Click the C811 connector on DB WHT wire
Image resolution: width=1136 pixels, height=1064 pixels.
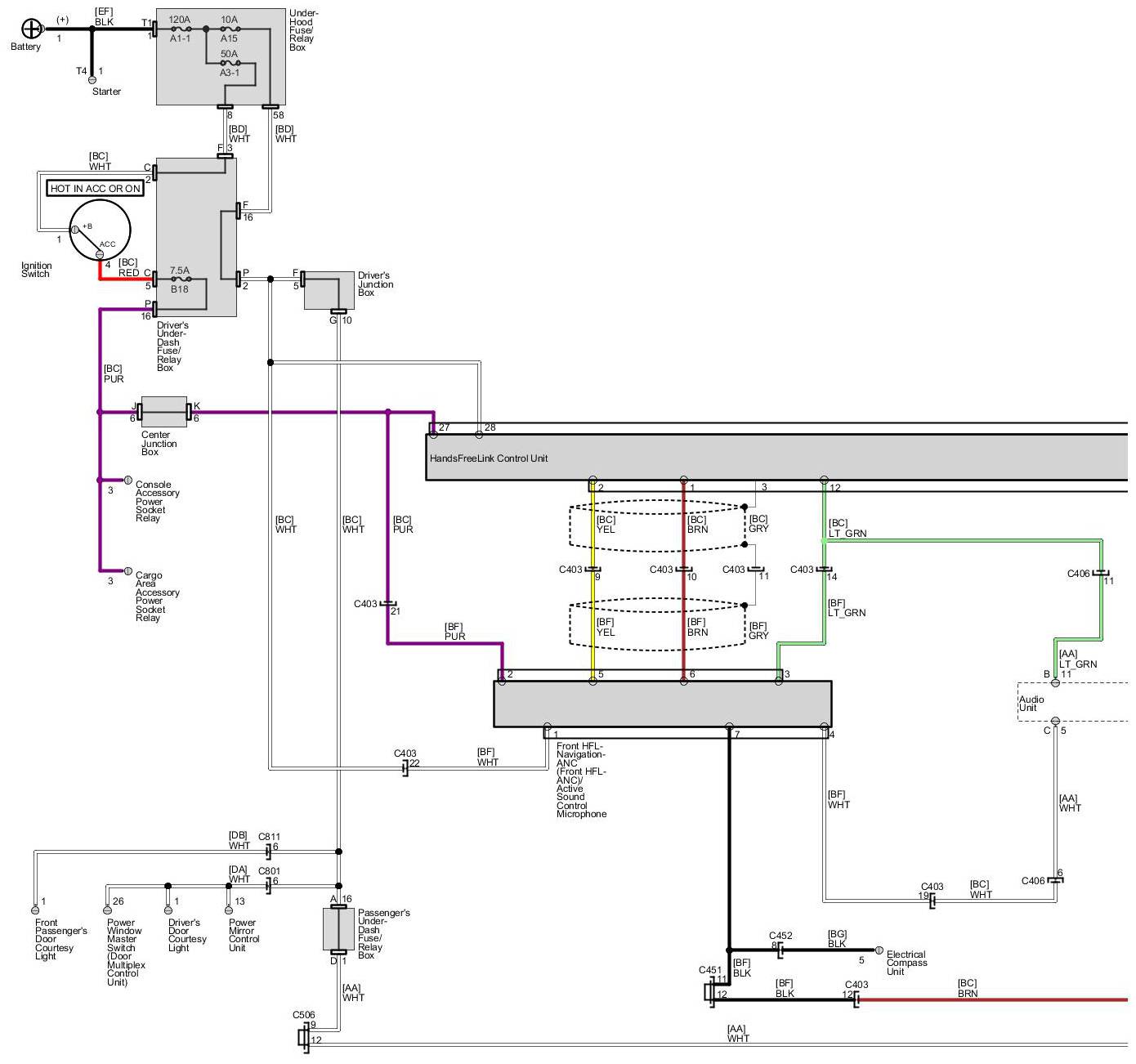coord(269,851)
